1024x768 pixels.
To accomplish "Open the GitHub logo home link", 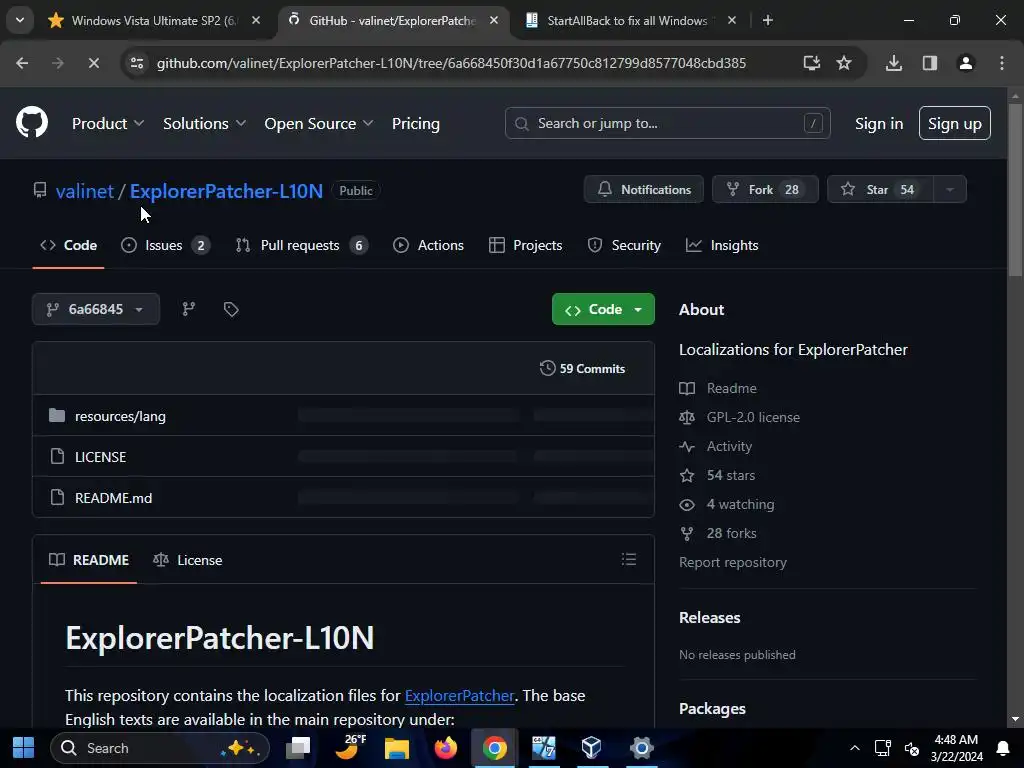I will (x=31, y=122).
